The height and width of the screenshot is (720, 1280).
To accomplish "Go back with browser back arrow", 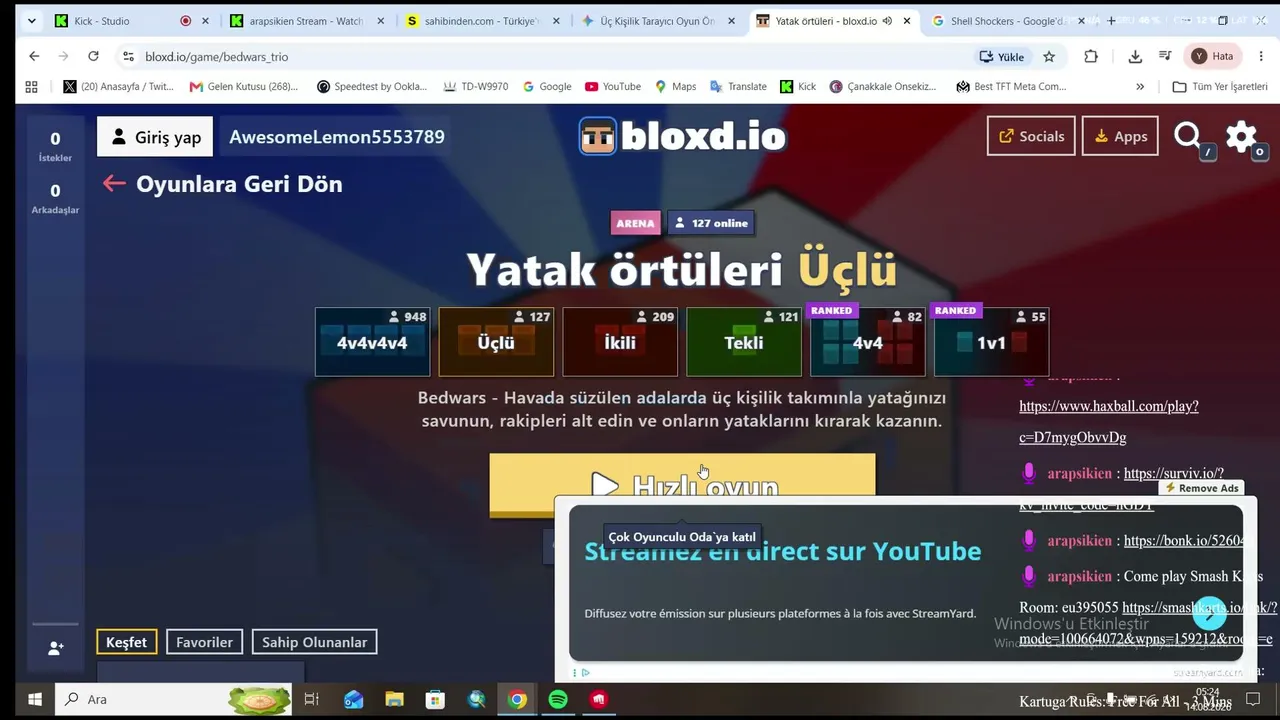I will coord(34,57).
